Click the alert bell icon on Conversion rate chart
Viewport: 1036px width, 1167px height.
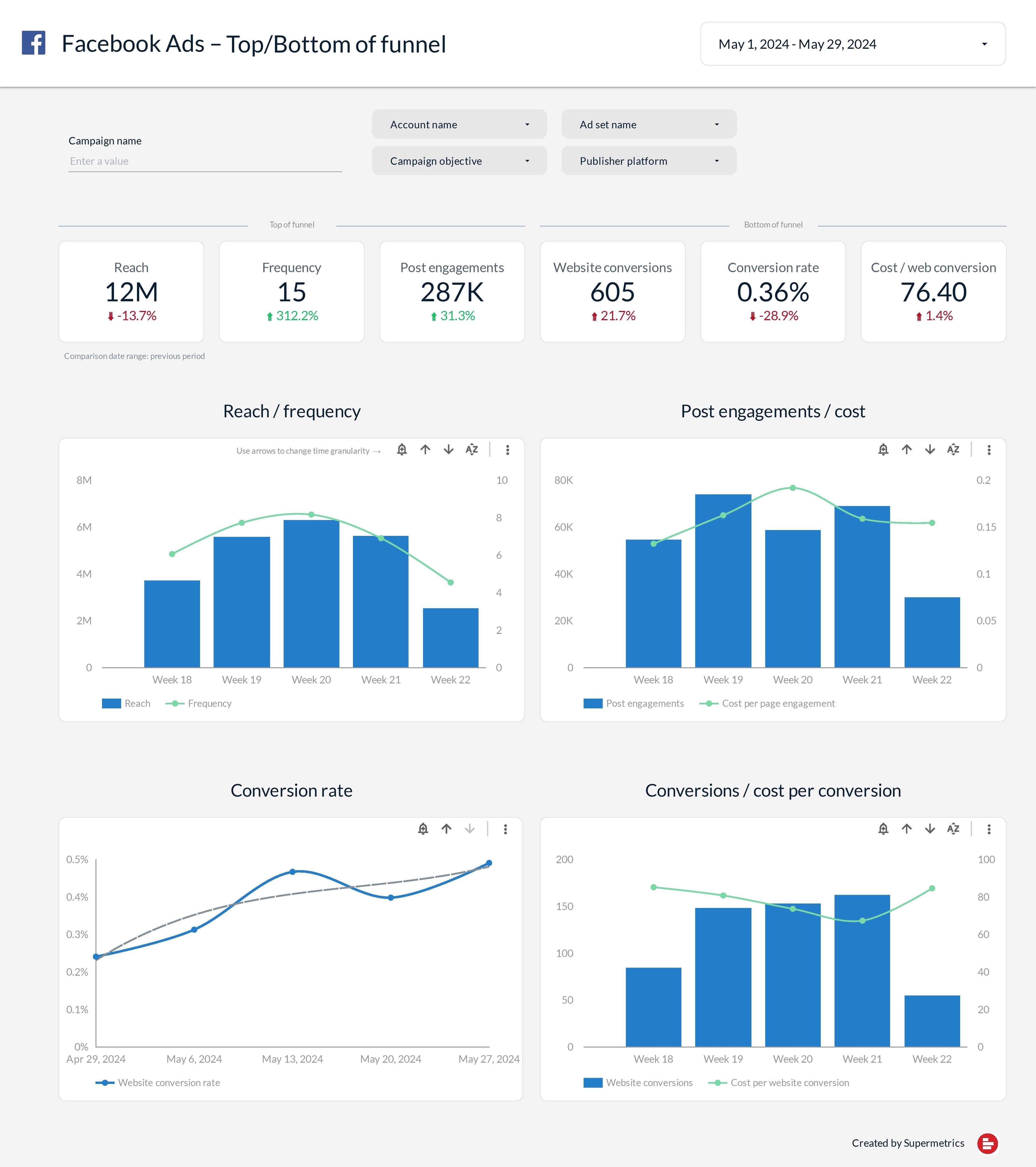click(x=423, y=829)
